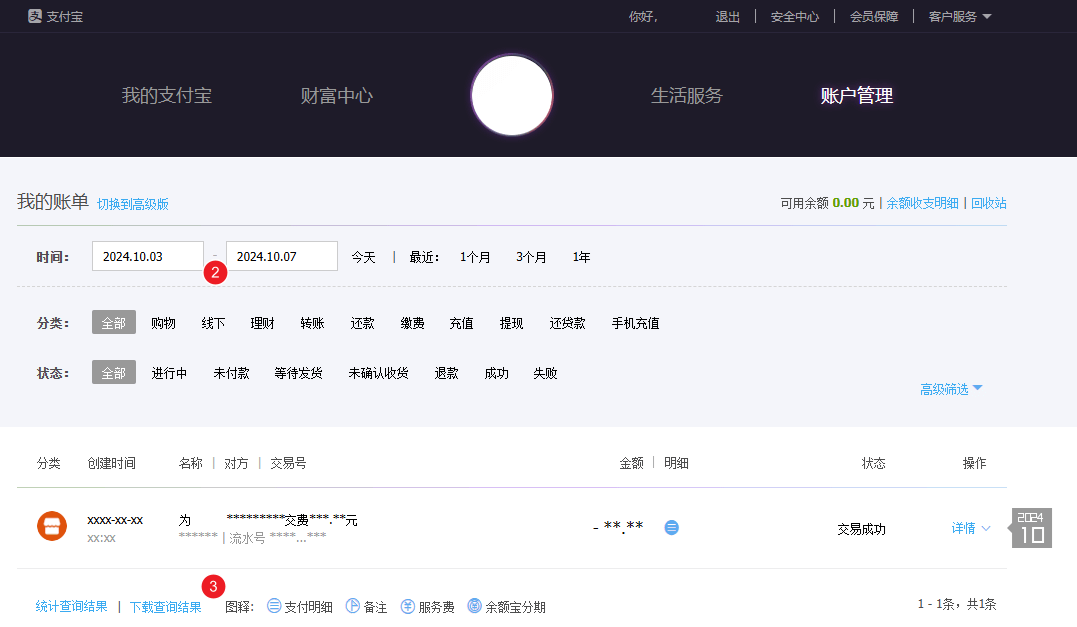Select the 转账 category filter

tap(312, 323)
